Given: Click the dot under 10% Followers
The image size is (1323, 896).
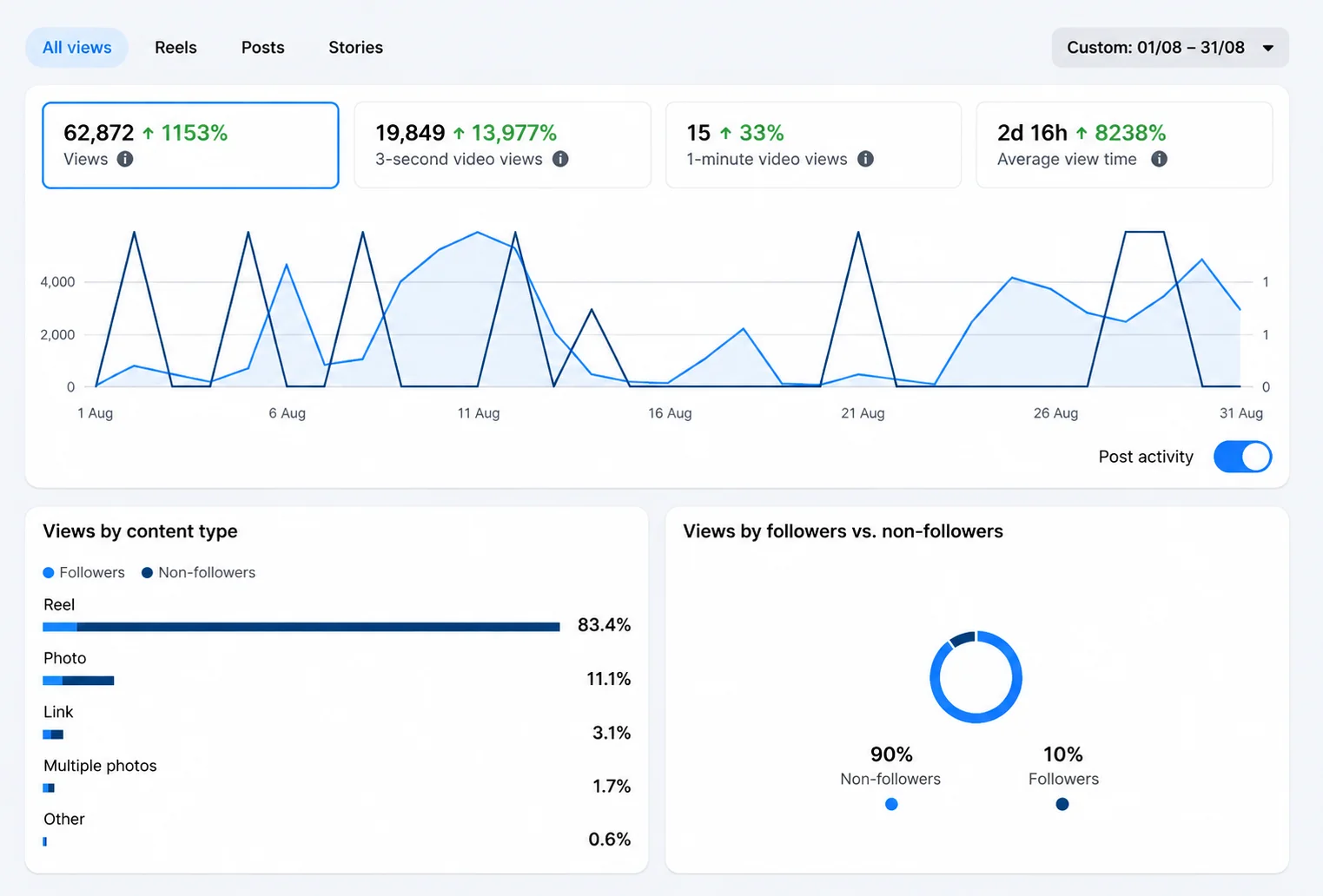Looking at the screenshot, I should coord(1062,804).
